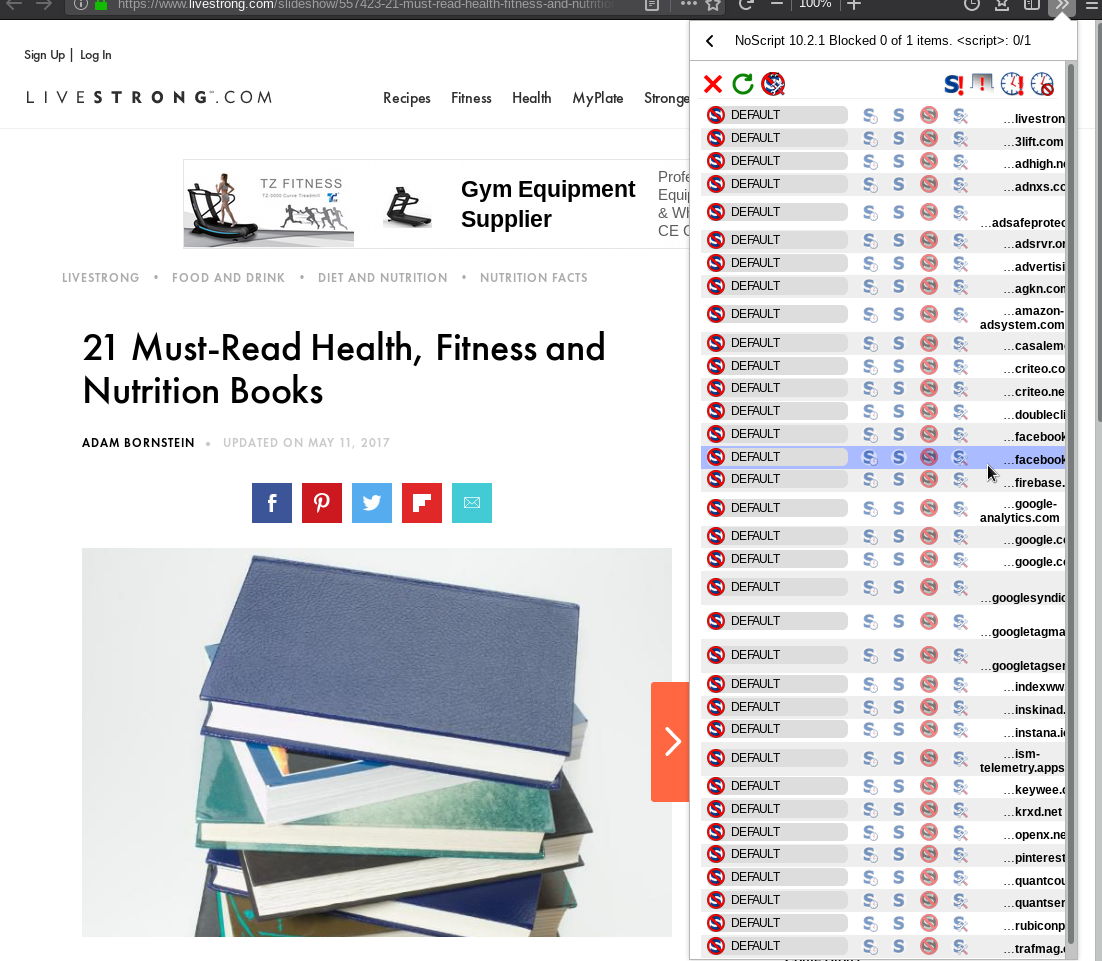Mark facebook.com as Untrusted with the red S

click(929, 434)
